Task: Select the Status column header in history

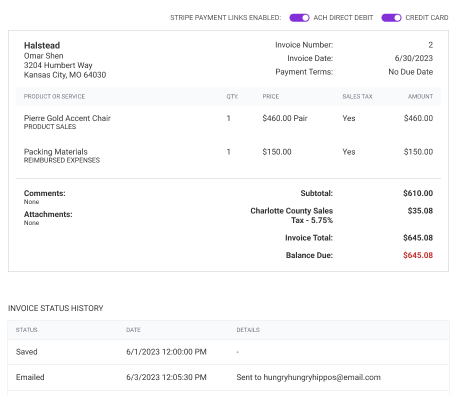Action: click(27, 330)
